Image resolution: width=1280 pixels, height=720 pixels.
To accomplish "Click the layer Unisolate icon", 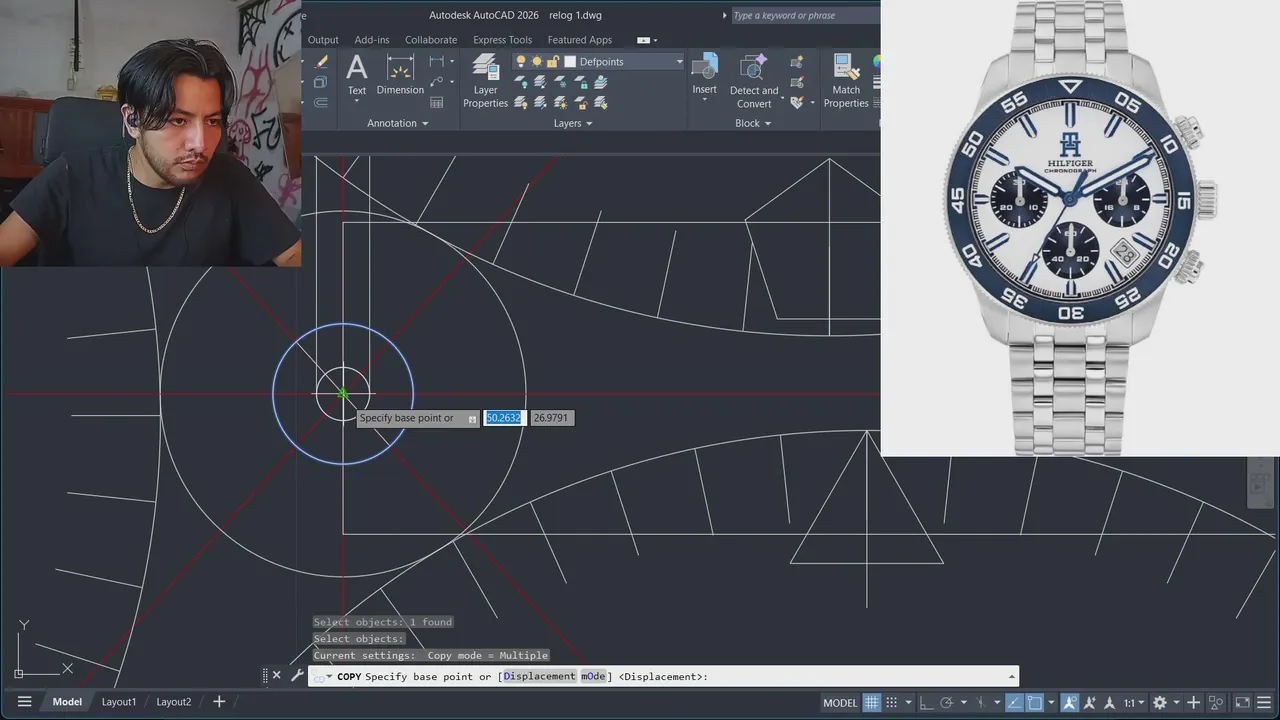I will point(541,103).
